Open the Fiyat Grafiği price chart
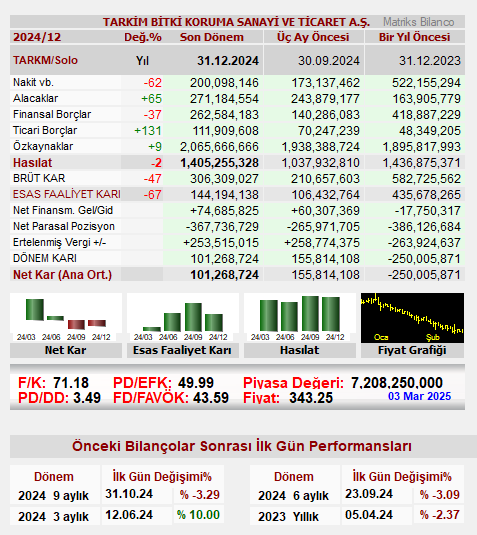Image resolution: width=477 pixels, height=535 pixels. pyautogui.click(x=412, y=318)
